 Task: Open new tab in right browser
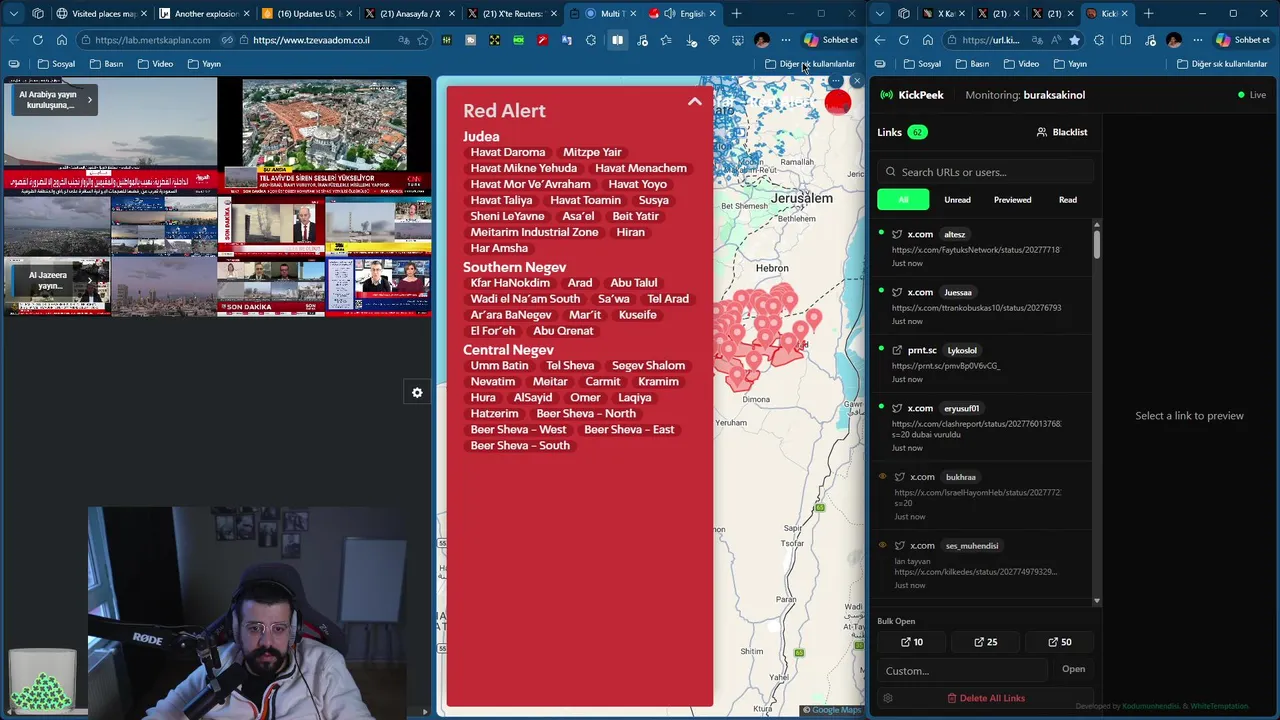(x=1148, y=14)
